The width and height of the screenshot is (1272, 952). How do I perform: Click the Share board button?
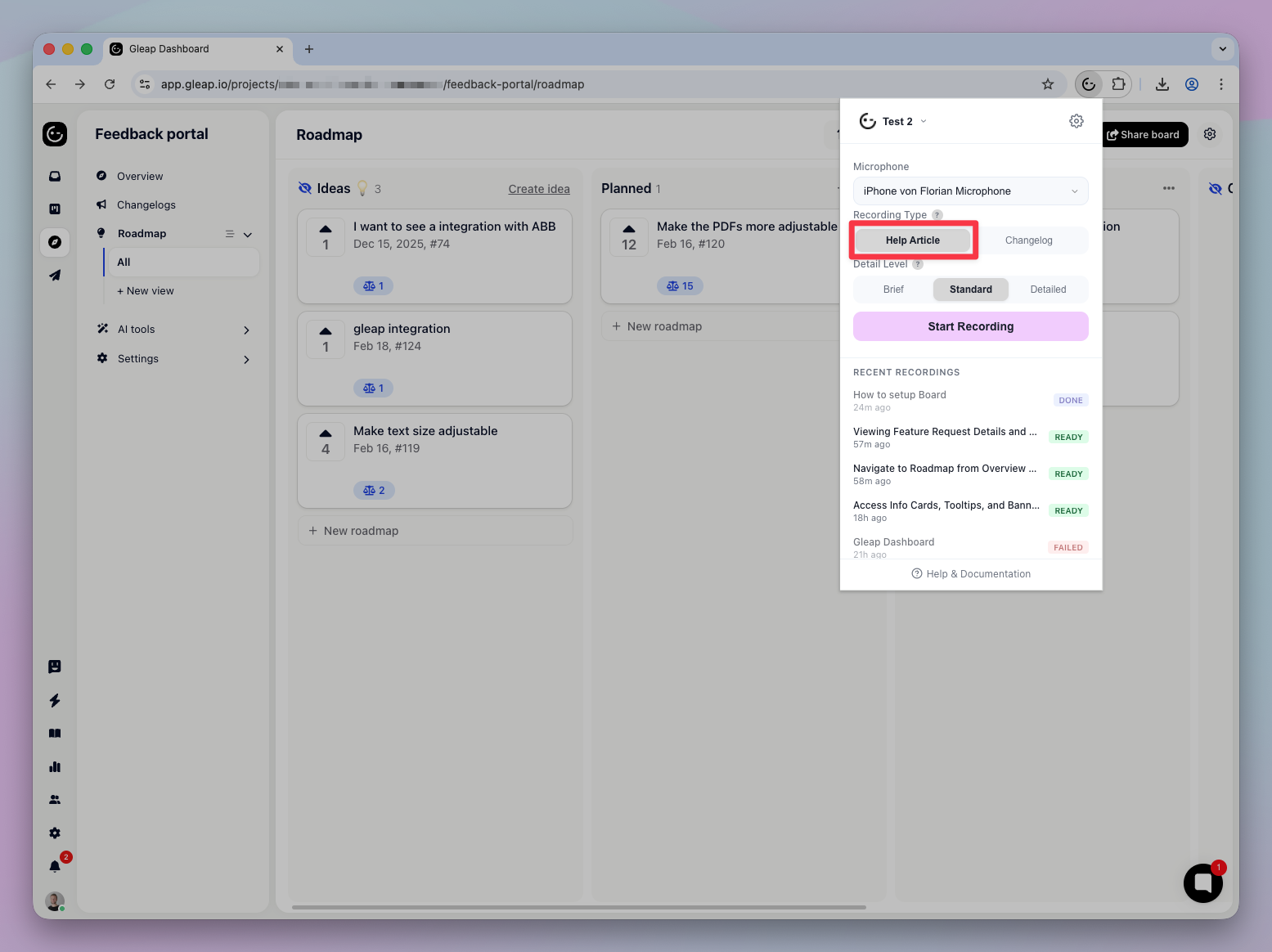(1144, 135)
